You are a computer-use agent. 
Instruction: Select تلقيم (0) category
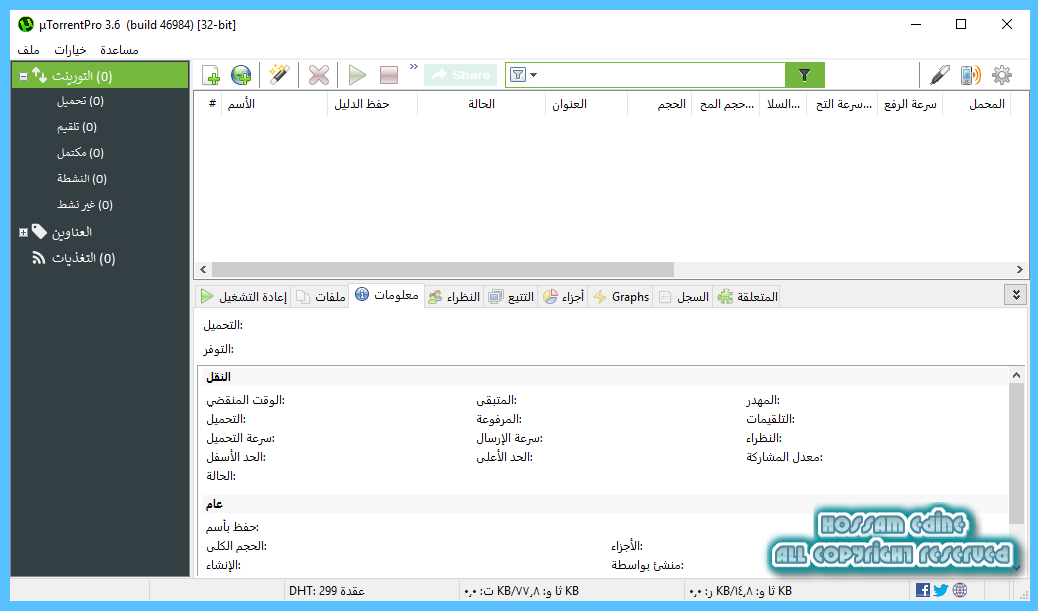[x=77, y=127]
